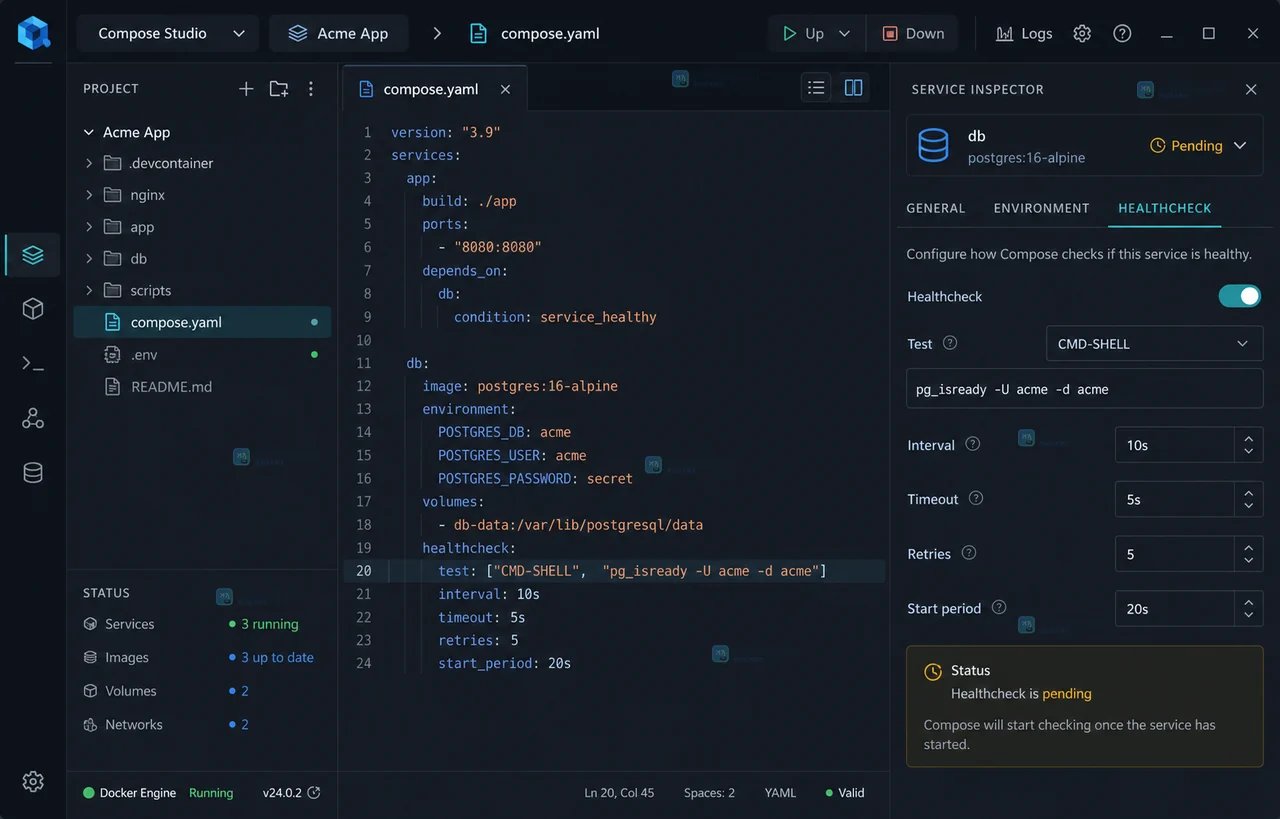Image resolution: width=1280 pixels, height=819 pixels.
Task: Create a new folder in Project panel
Action: (279, 89)
